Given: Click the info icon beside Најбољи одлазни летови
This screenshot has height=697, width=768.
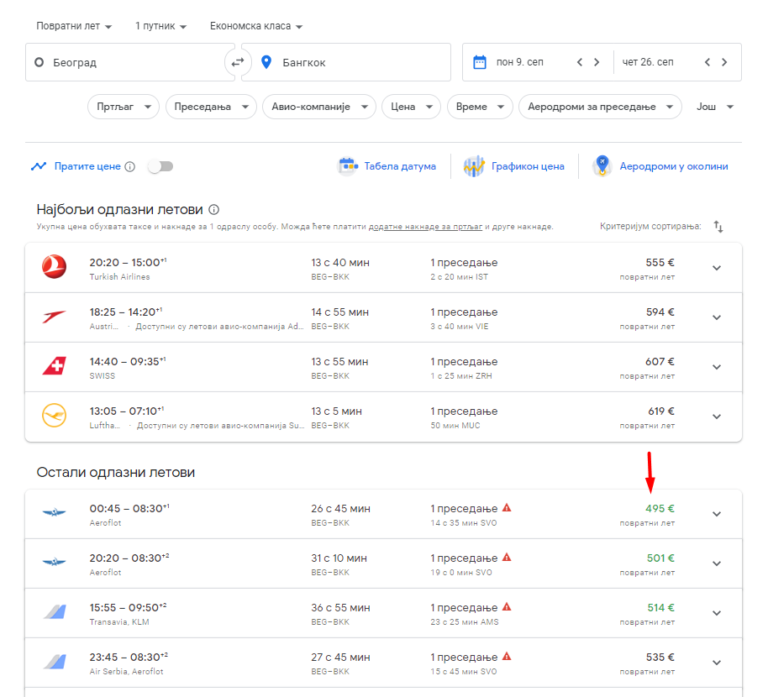Looking at the screenshot, I should (213, 210).
